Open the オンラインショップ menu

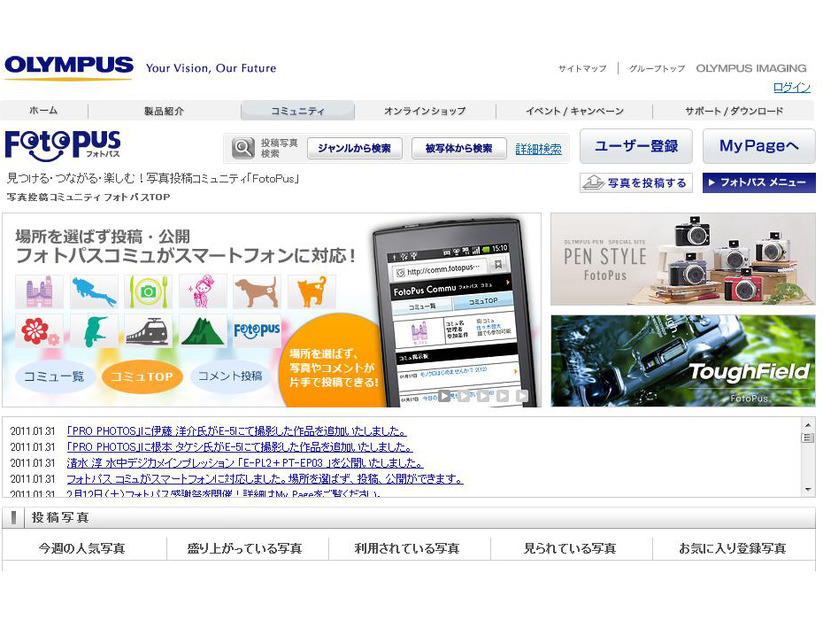(x=425, y=111)
